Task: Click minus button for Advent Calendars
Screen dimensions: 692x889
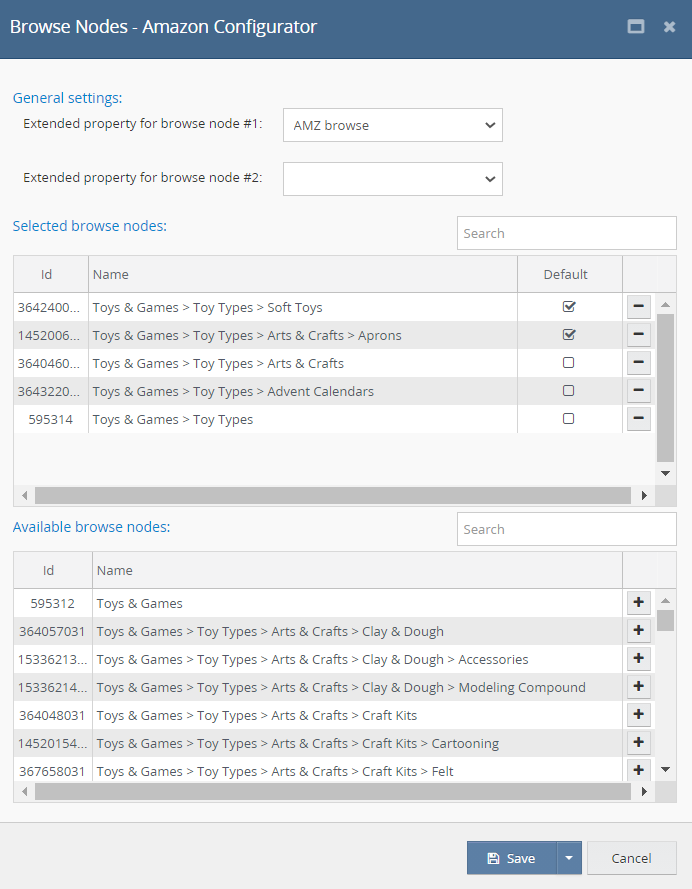Action: tap(639, 391)
